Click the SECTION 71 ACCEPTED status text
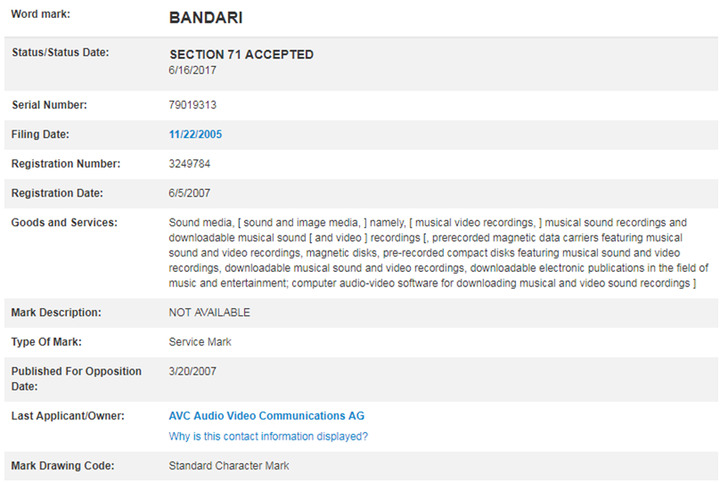The image size is (720, 482). point(241,55)
